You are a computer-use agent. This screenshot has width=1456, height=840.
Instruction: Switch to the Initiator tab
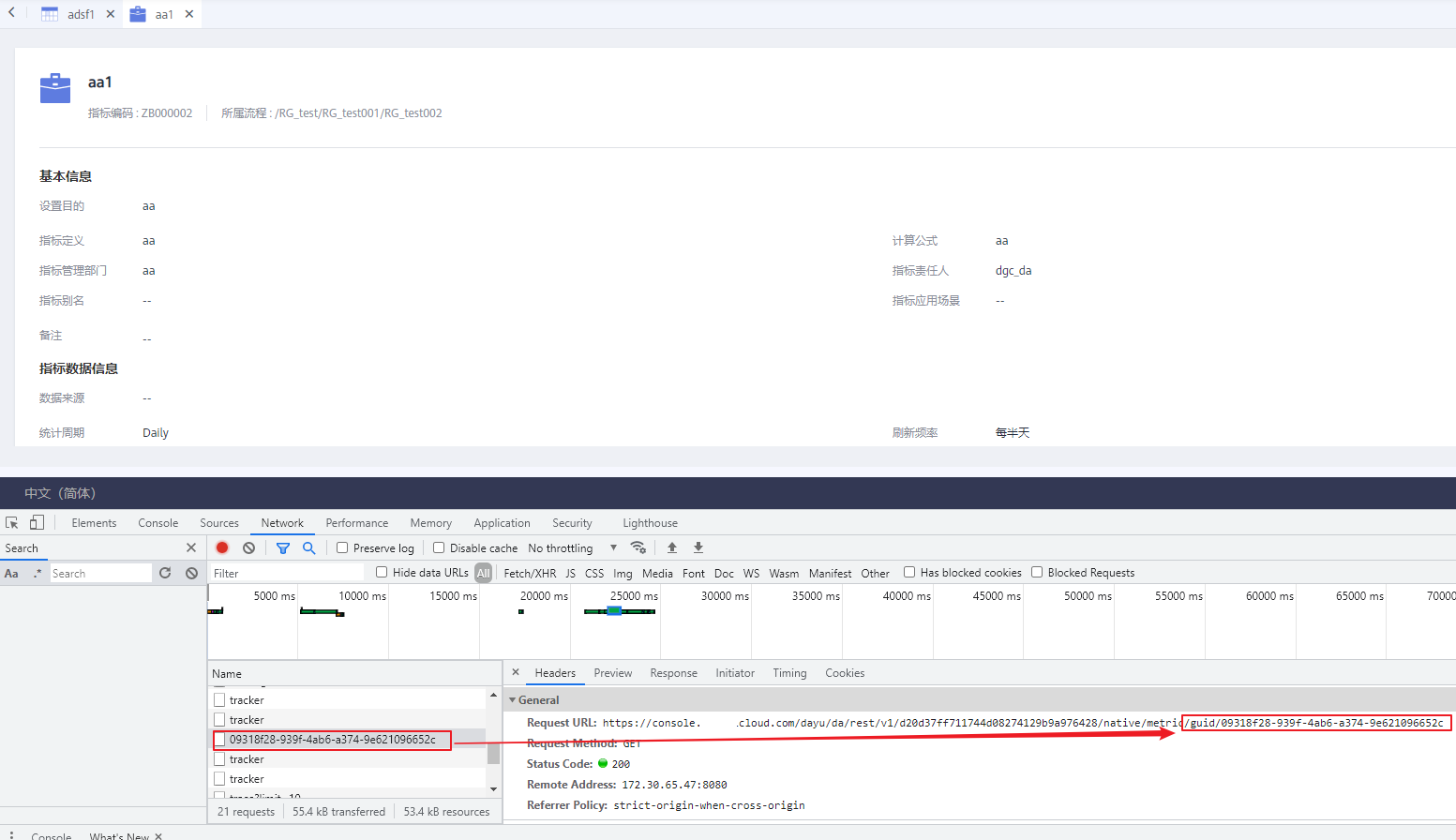pyautogui.click(x=735, y=673)
